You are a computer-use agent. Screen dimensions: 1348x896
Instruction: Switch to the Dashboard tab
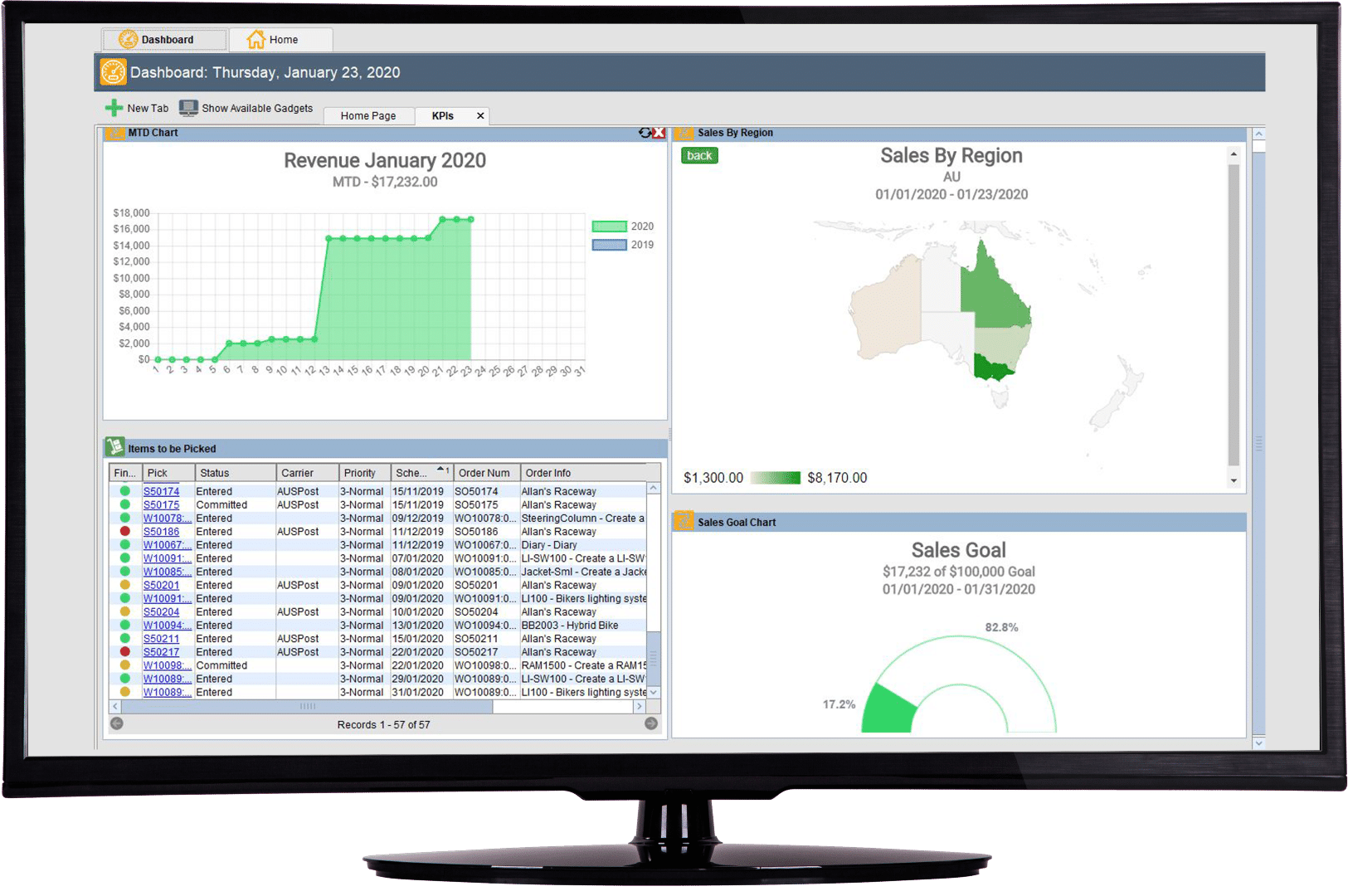click(164, 39)
